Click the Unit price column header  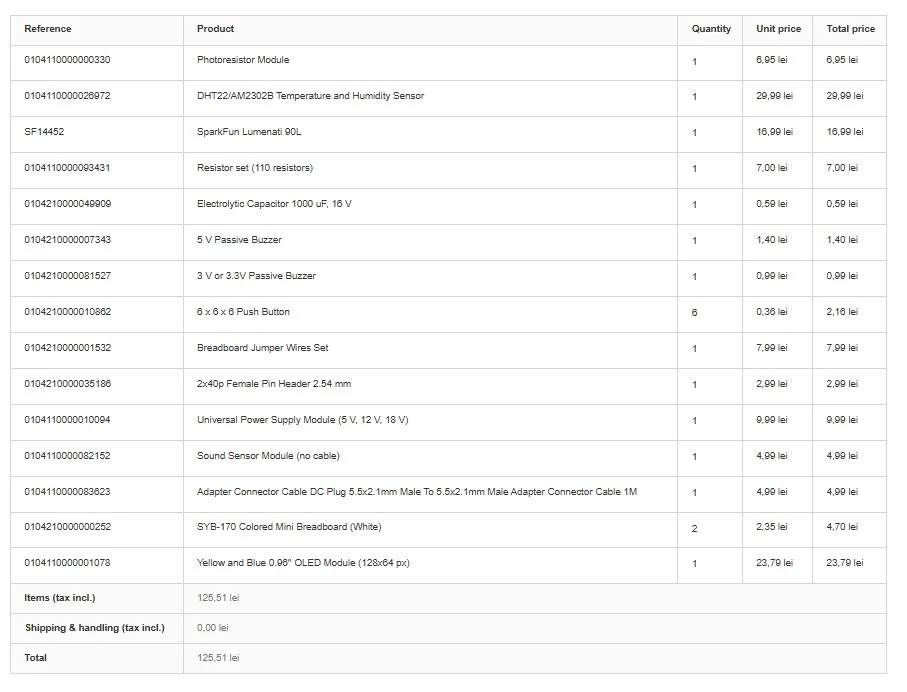coord(778,29)
